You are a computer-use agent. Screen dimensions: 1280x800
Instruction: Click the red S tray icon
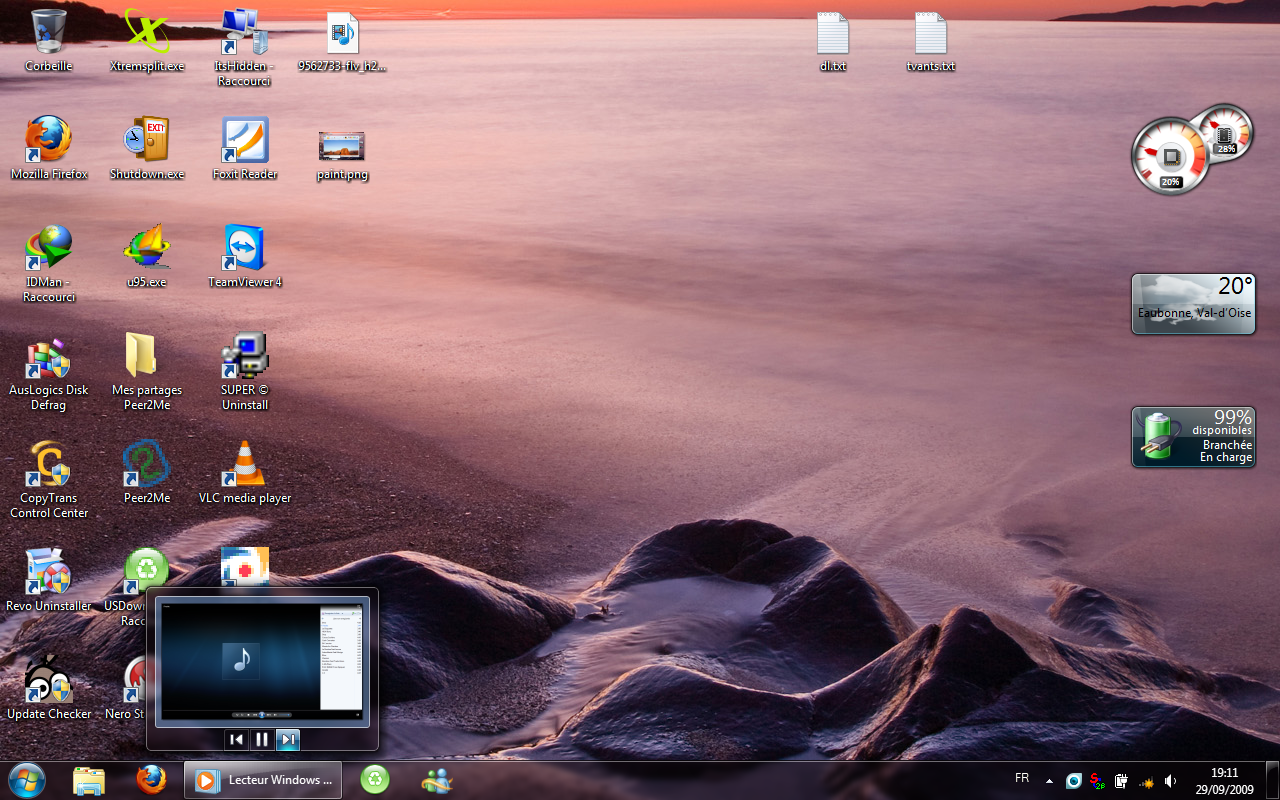click(1098, 781)
